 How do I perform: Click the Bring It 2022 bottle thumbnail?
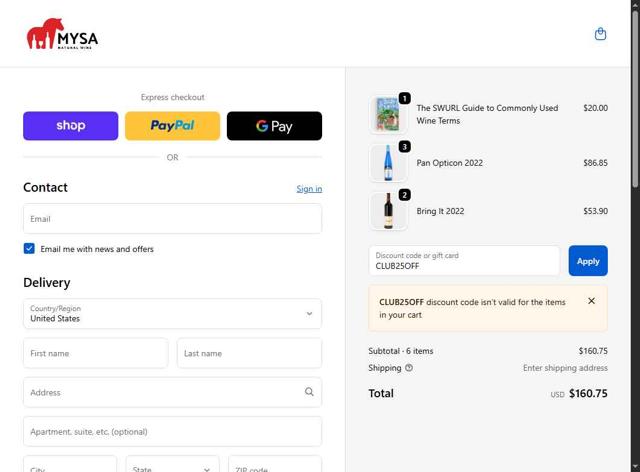pos(388,211)
